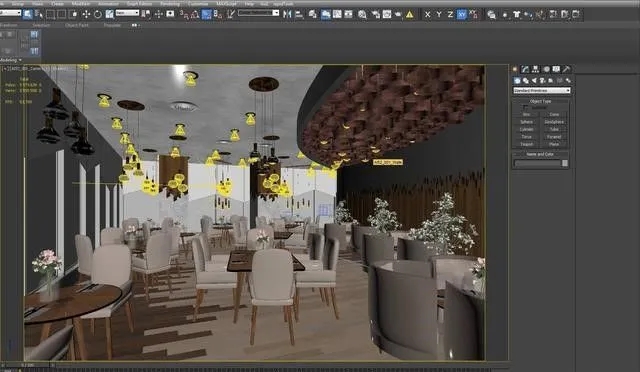This screenshot has width=640, height=372.
Task: Toggle Angle Snap in the toolbar
Action: [x=195, y=14]
